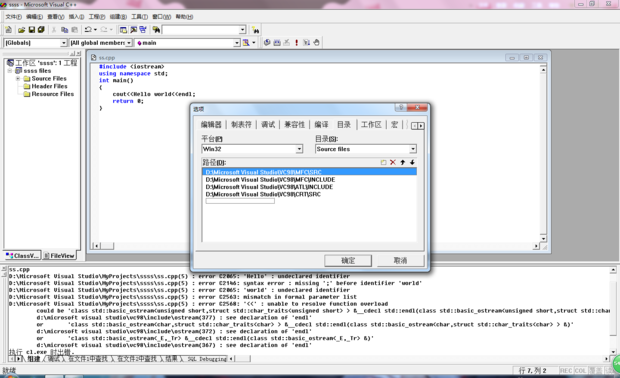Click the Open file folder icon
This screenshot has height=378, width=620.
tap(21, 30)
